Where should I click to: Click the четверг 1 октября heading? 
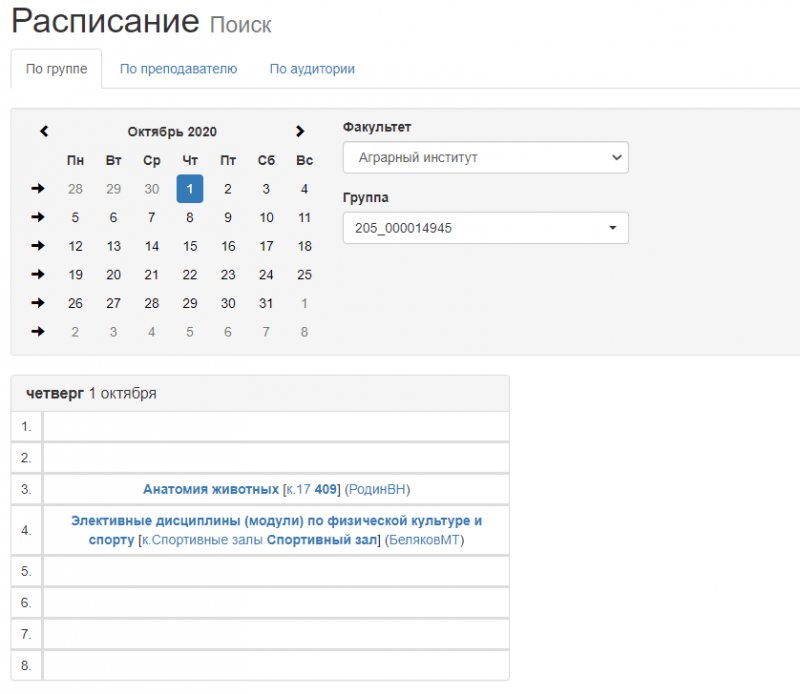pyautogui.click(x=91, y=393)
